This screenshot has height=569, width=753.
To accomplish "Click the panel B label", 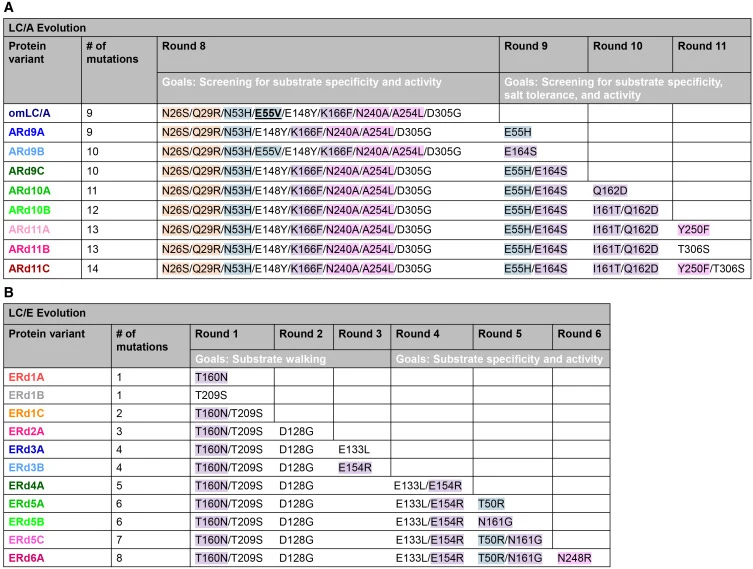I will [x=8, y=292].
